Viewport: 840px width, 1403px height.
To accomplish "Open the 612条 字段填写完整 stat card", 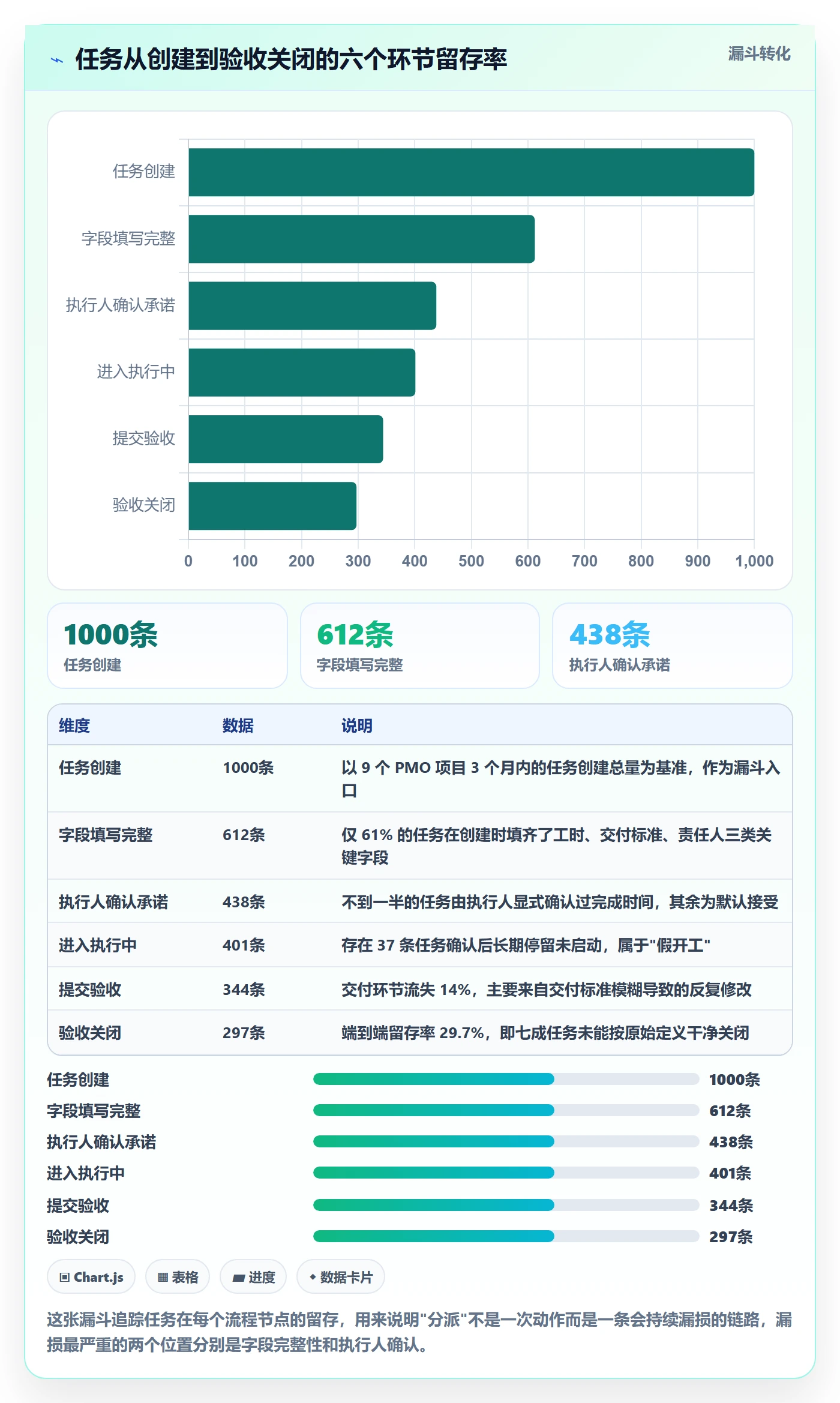I will [x=420, y=646].
